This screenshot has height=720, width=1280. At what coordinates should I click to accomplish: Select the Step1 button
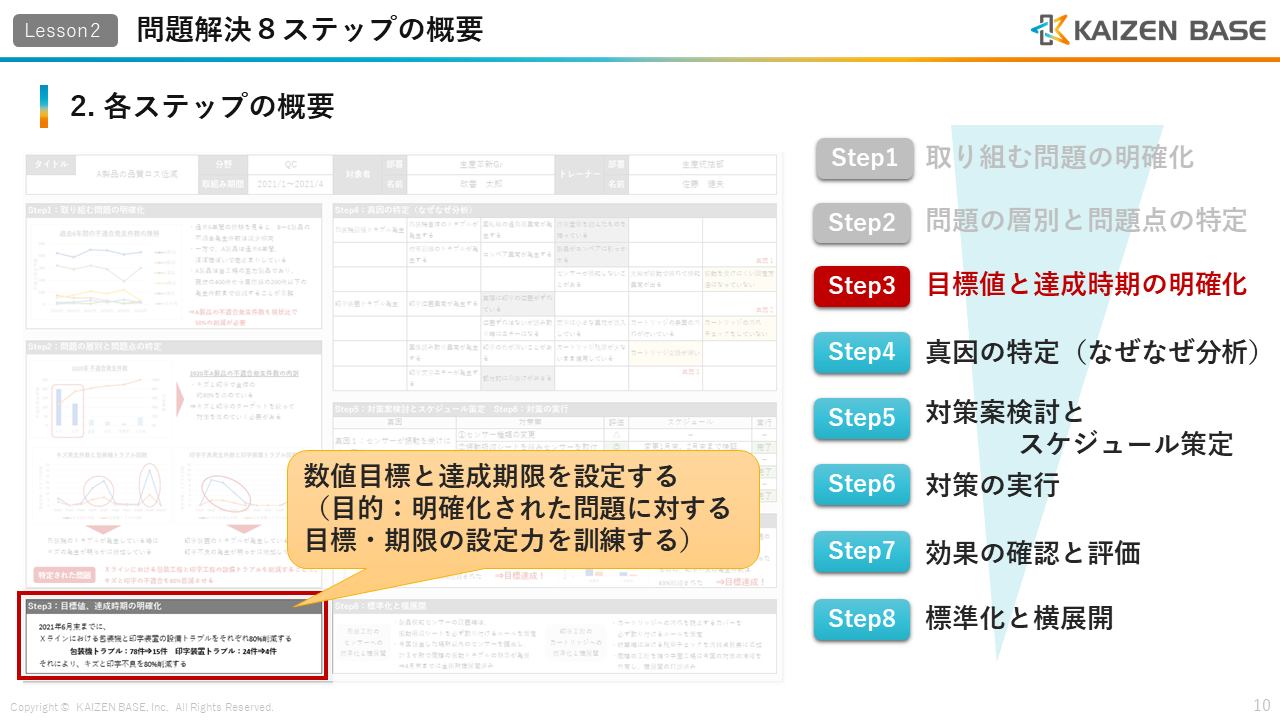click(x=865, y=158)
